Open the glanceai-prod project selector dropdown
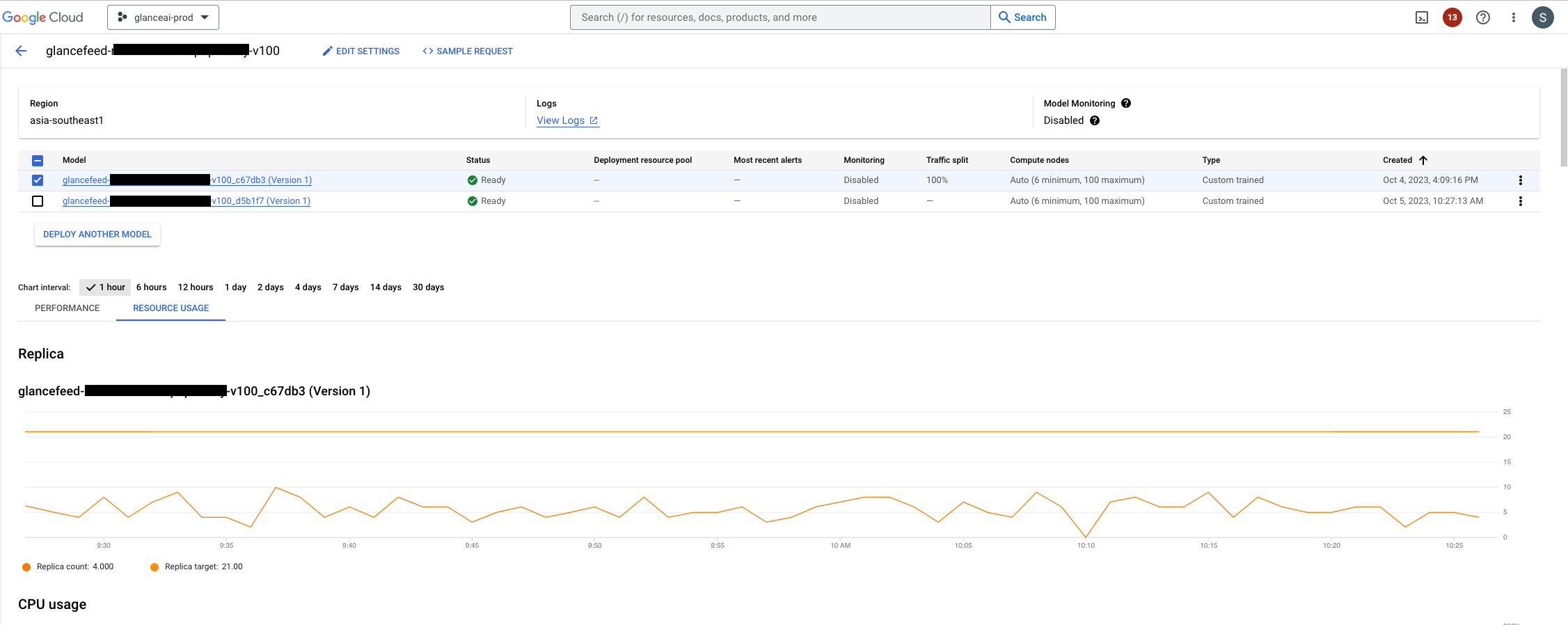 click(163, 17)
